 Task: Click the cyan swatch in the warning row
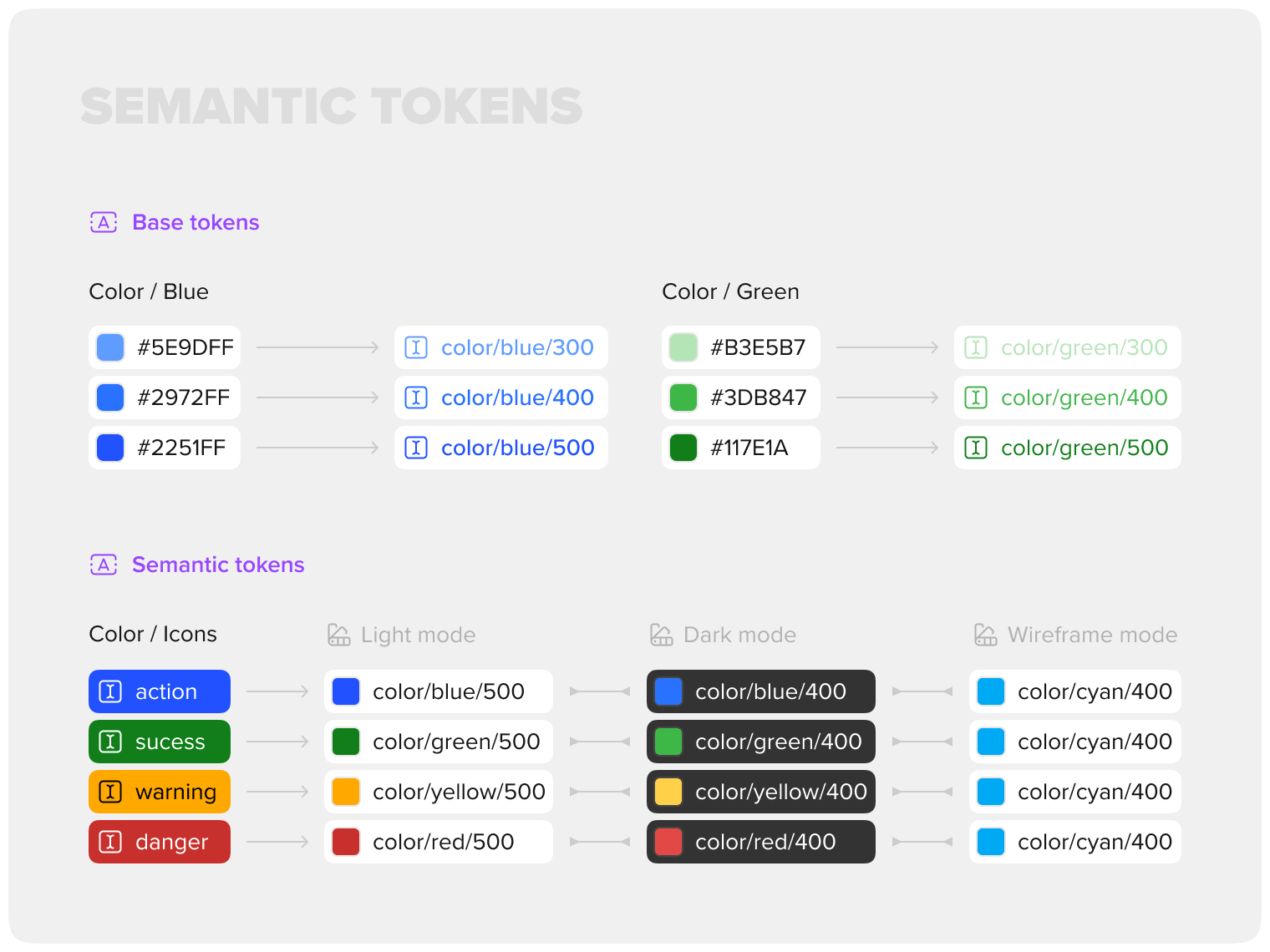pyautogui.click(x=991, y=792)
